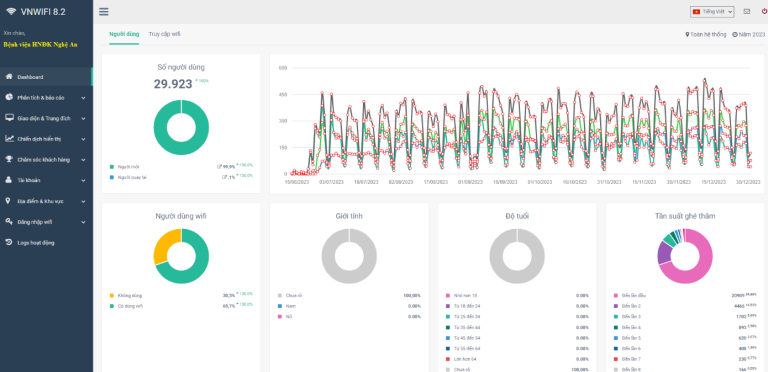The width and height of the screenshot is (768, 372).
Task: Click the Độ tuổi donut chart
Action: [x=517, y=256]
